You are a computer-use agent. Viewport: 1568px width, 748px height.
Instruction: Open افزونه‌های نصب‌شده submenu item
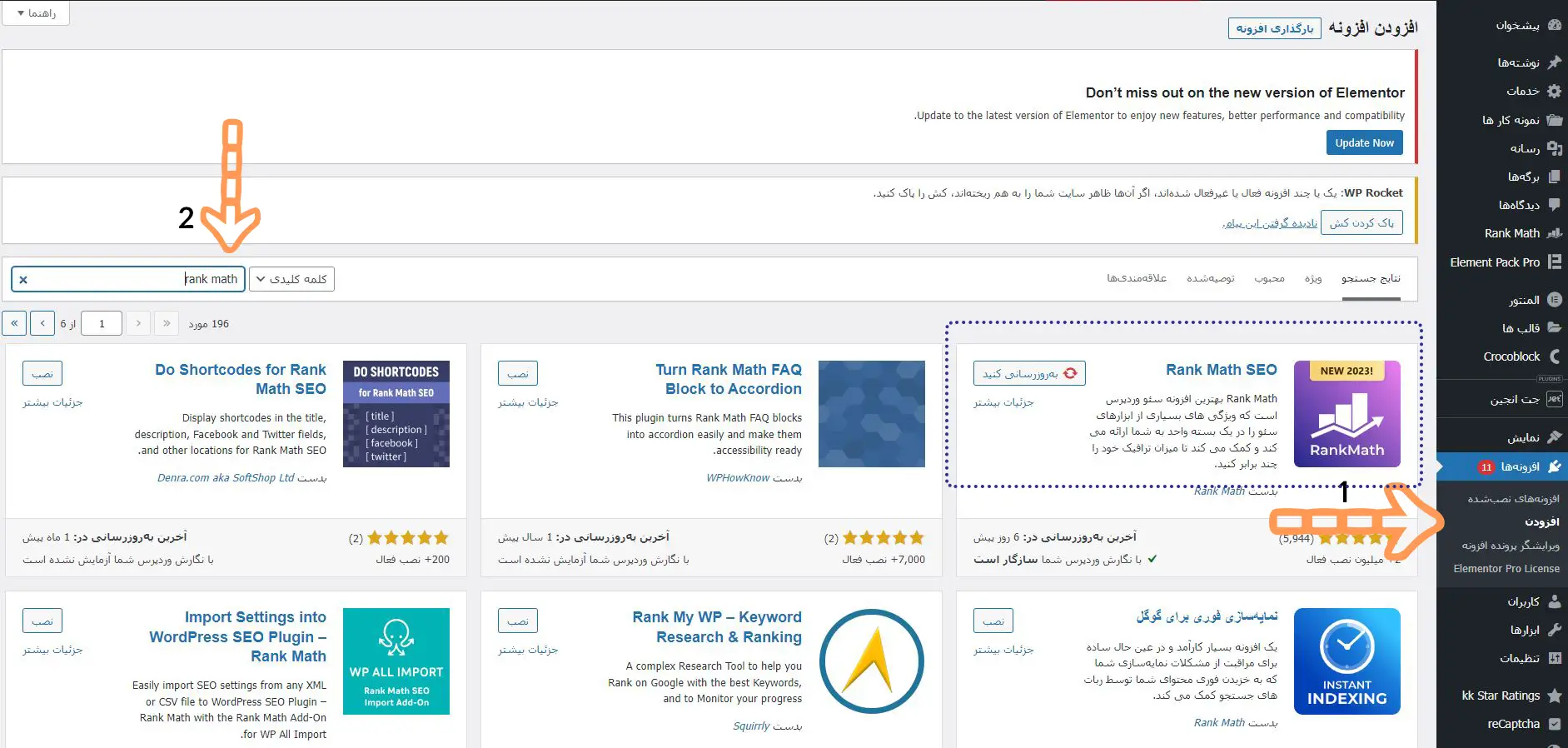point(1513,498)
